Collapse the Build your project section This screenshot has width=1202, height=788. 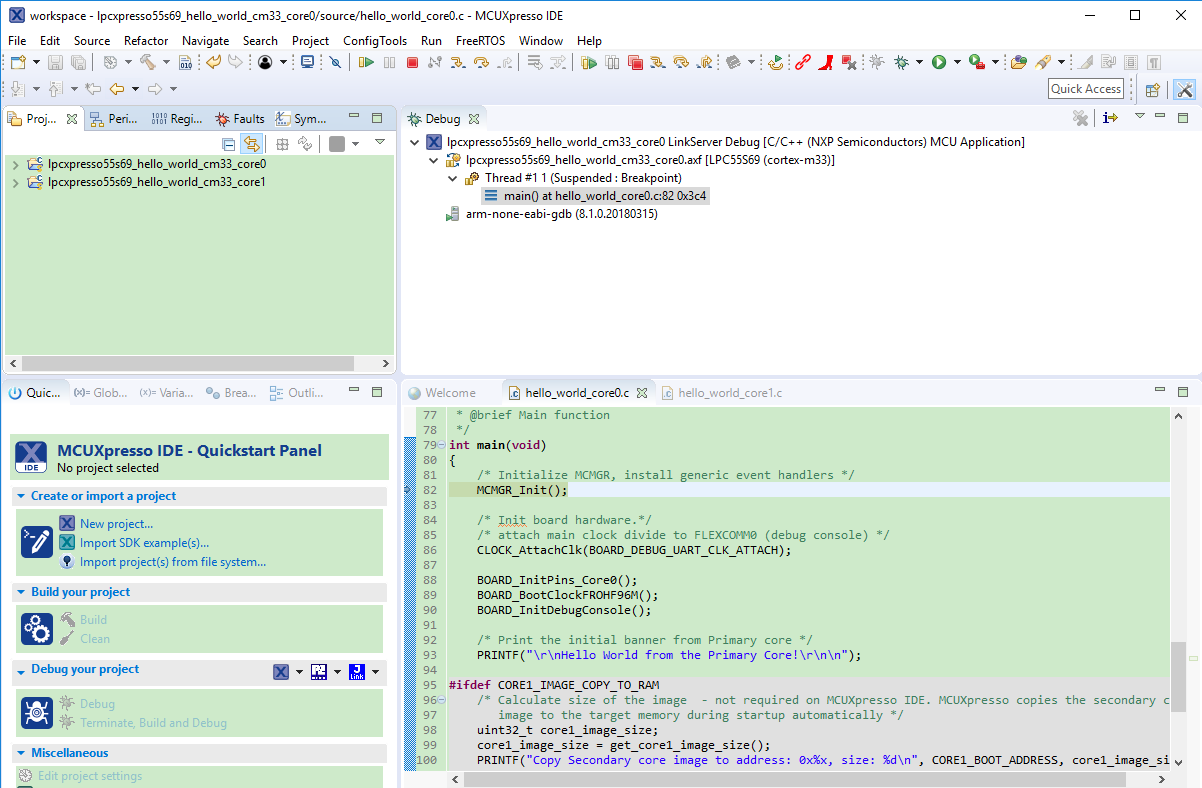[x=21, y=592]
